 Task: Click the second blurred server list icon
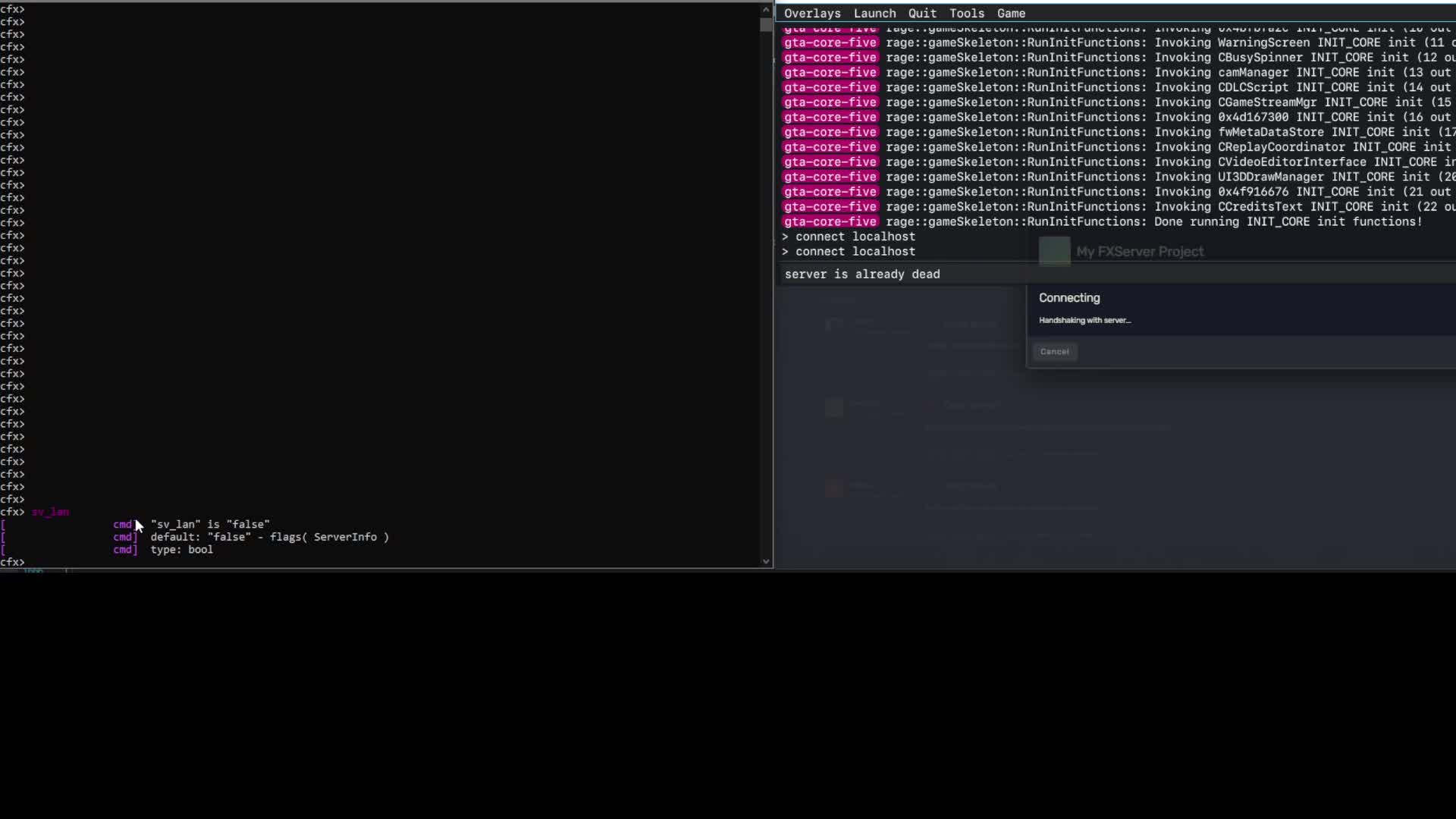tap(834, 407)
